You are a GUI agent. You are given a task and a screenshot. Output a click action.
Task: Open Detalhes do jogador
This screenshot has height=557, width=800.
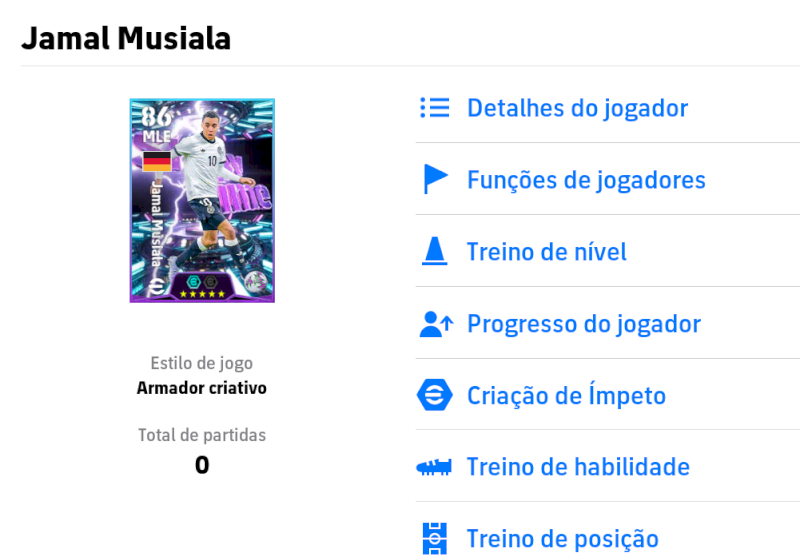pos(577,108)
